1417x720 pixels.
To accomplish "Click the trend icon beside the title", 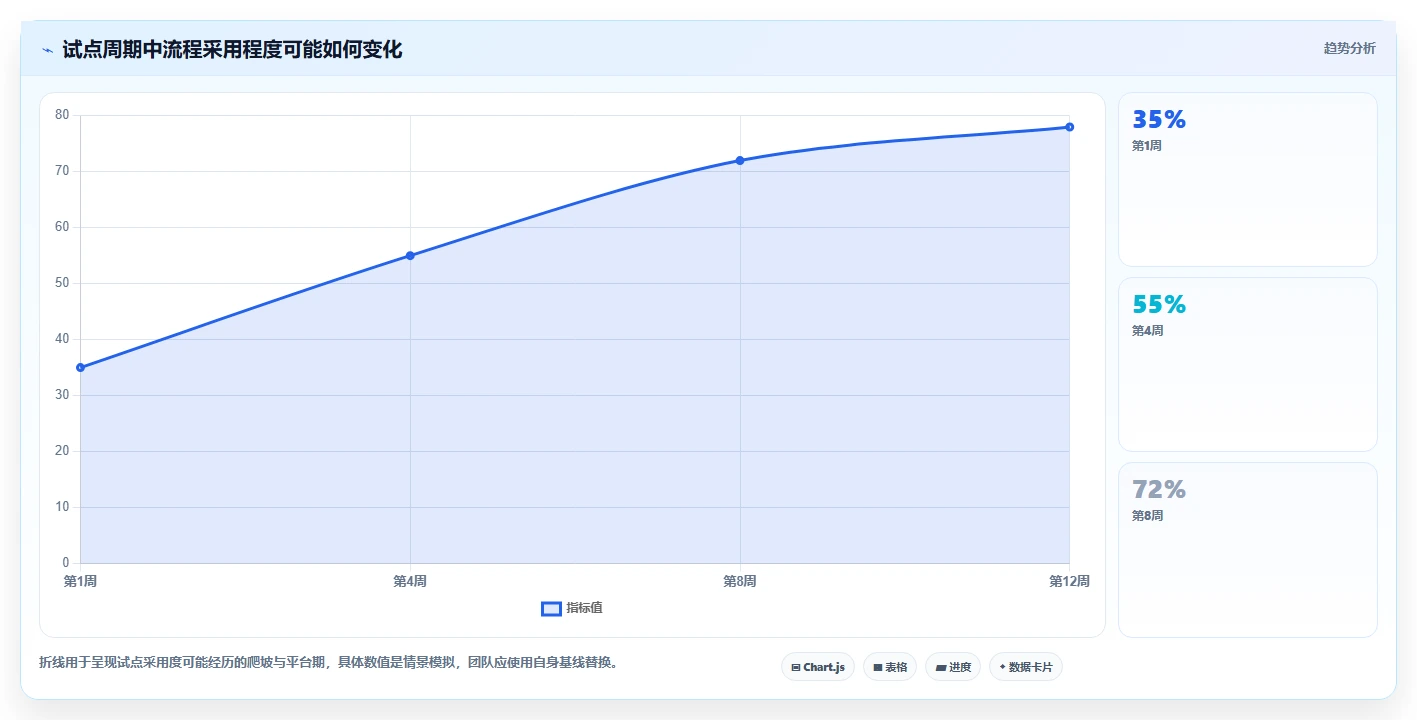I will (47, 50).
